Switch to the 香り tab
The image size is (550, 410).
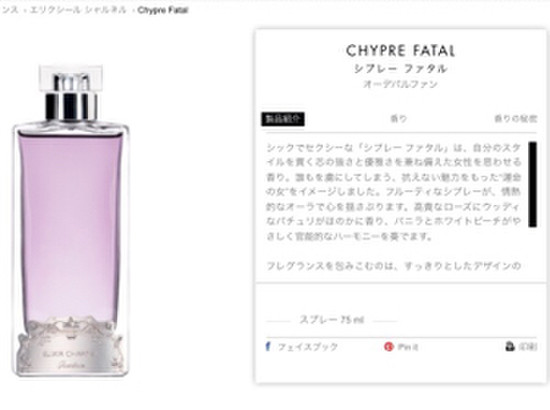click(398, 119)
